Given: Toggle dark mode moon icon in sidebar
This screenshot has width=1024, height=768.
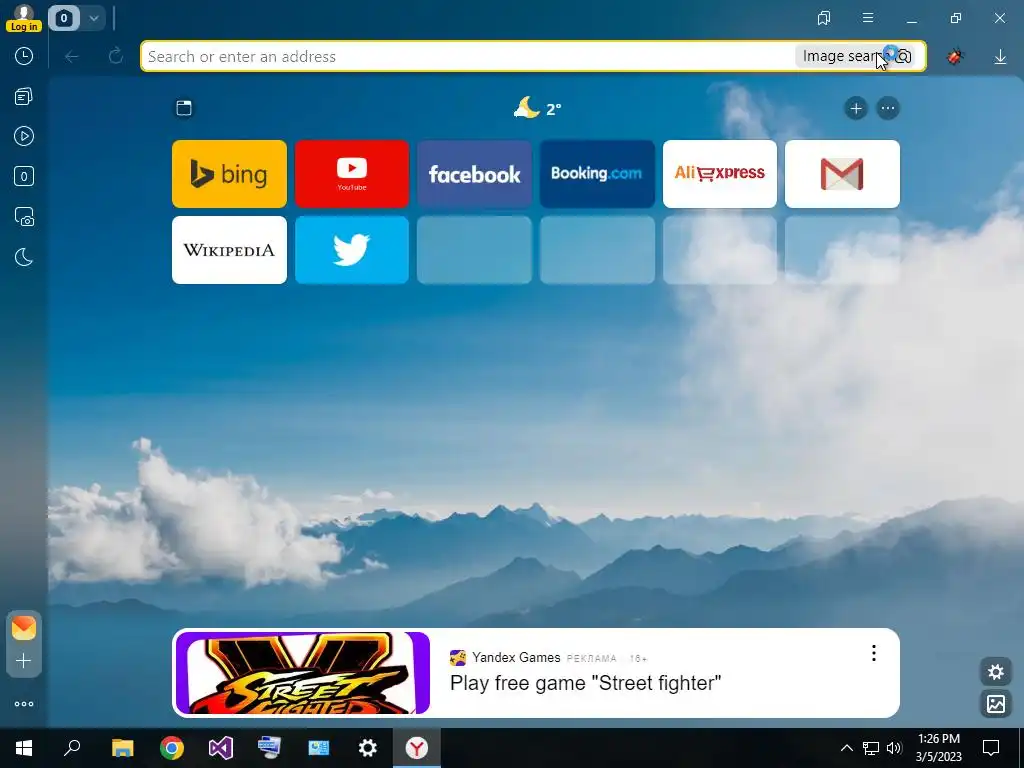Looking at the screenshot, I should (24, 257).
